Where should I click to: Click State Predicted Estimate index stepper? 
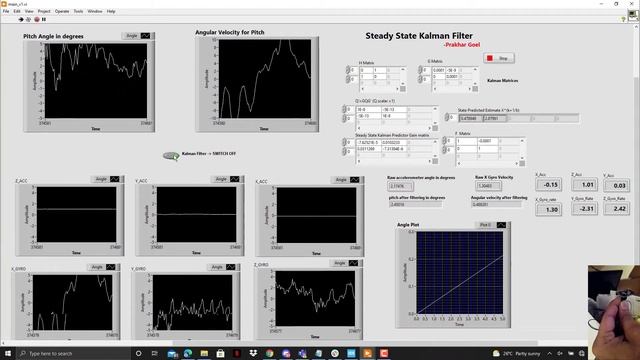point(447,118)
